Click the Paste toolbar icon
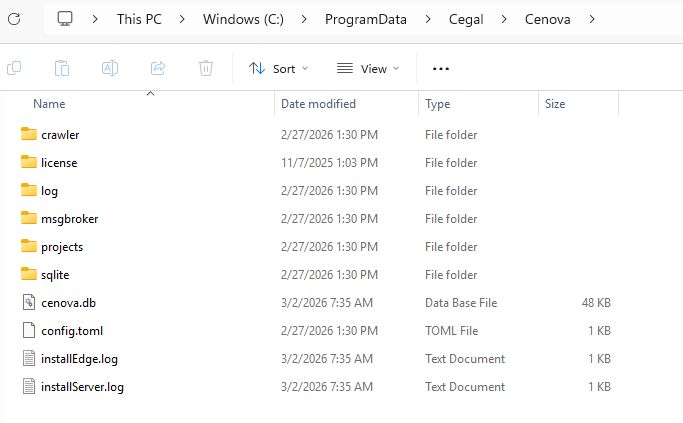This screenshot has height=423, width=683. tap(62, 68)
